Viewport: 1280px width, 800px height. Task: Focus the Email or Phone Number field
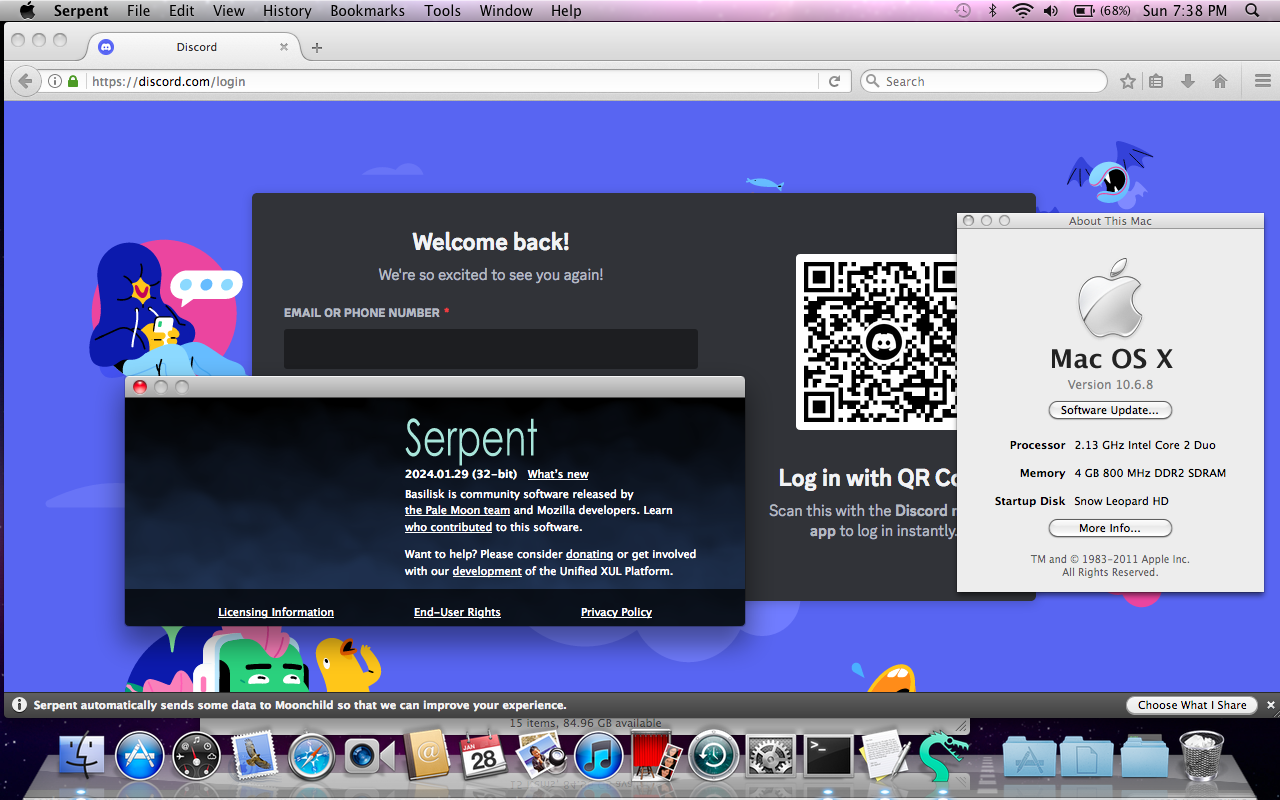point(491,349)
